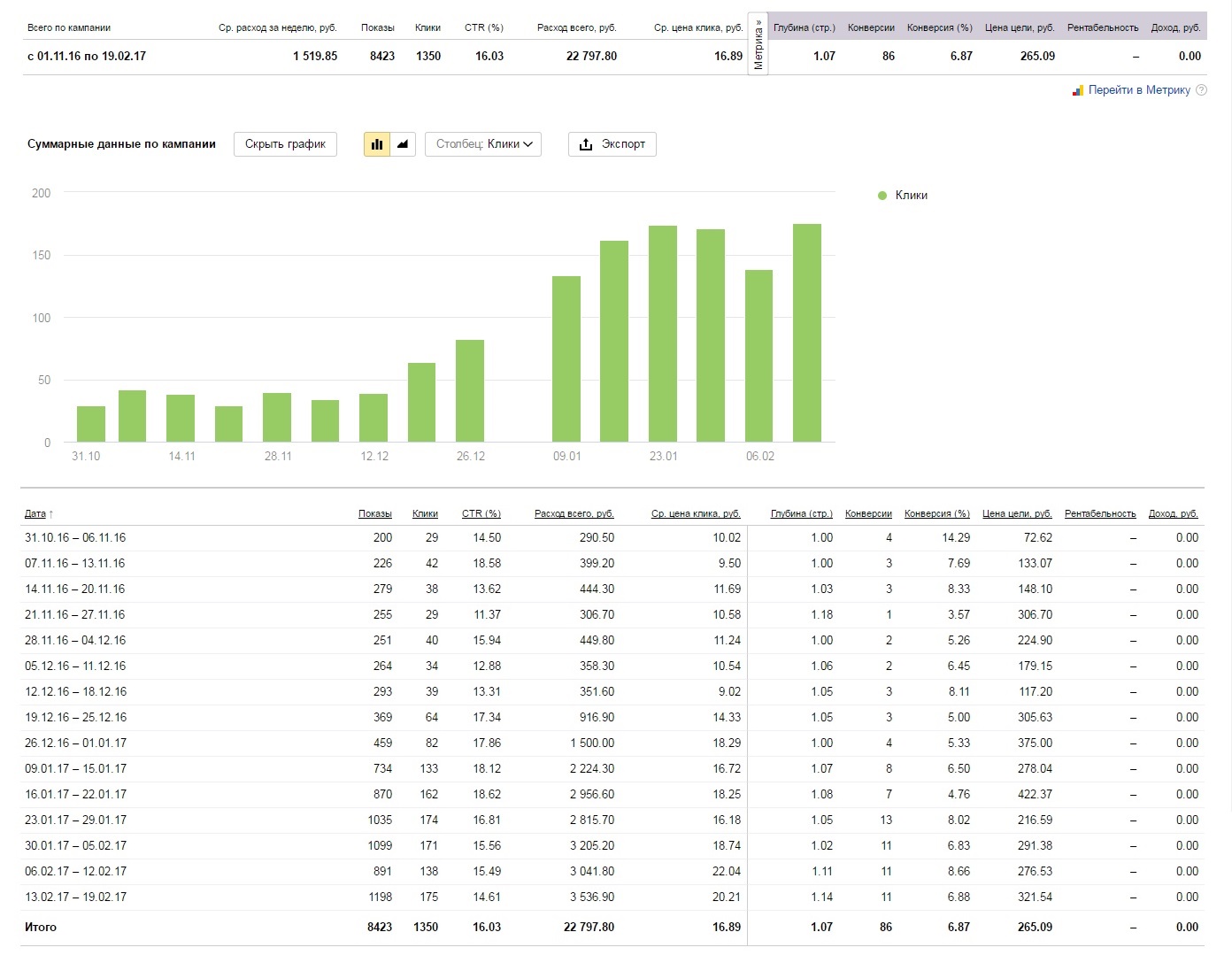Click the Итого label in totals row
Screen dimensions: 1232x963
41,928
